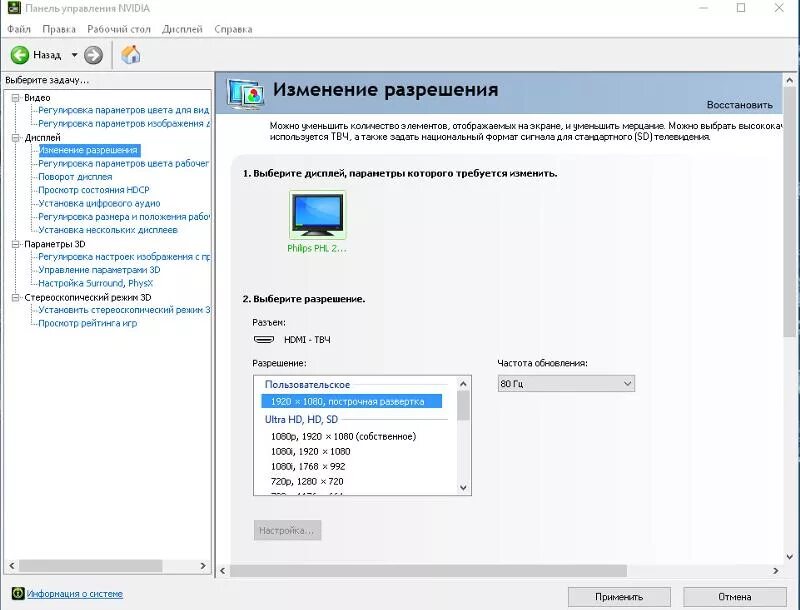Open Регулировка параметров цвета для видео

[x=123, y=110]
